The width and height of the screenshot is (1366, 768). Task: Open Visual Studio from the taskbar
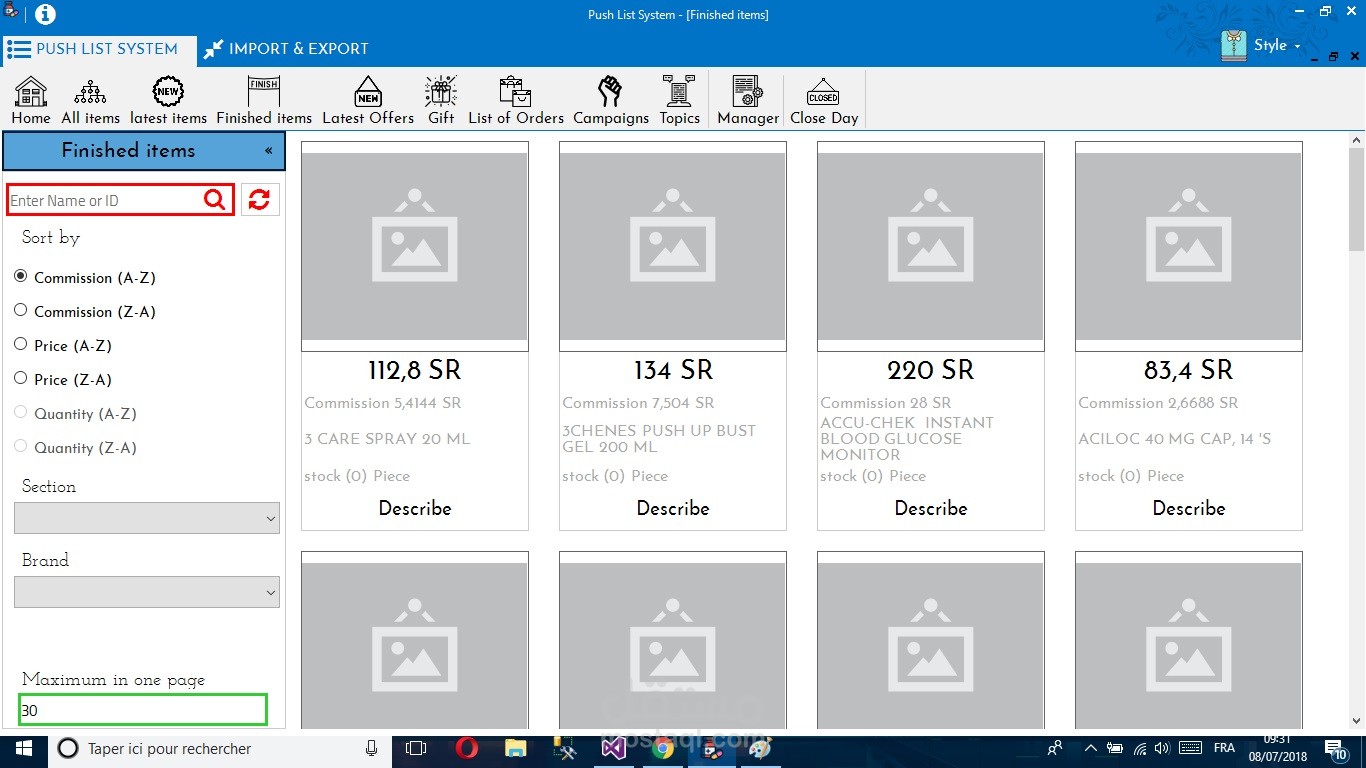tap(613, 748)
